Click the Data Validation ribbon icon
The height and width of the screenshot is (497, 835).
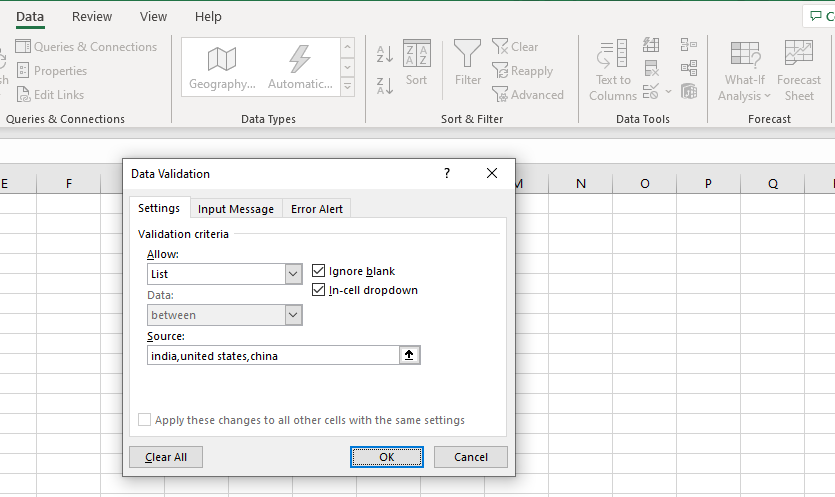(x=651, y=92)
